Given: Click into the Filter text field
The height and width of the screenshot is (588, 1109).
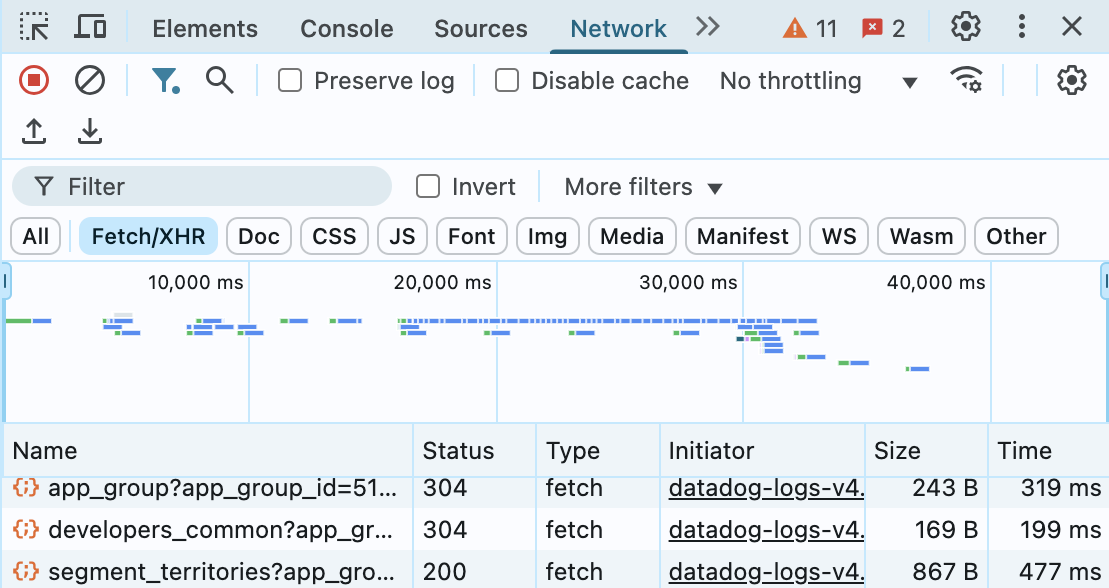Looking at the screenshot, I should click(x=202, y=186).
